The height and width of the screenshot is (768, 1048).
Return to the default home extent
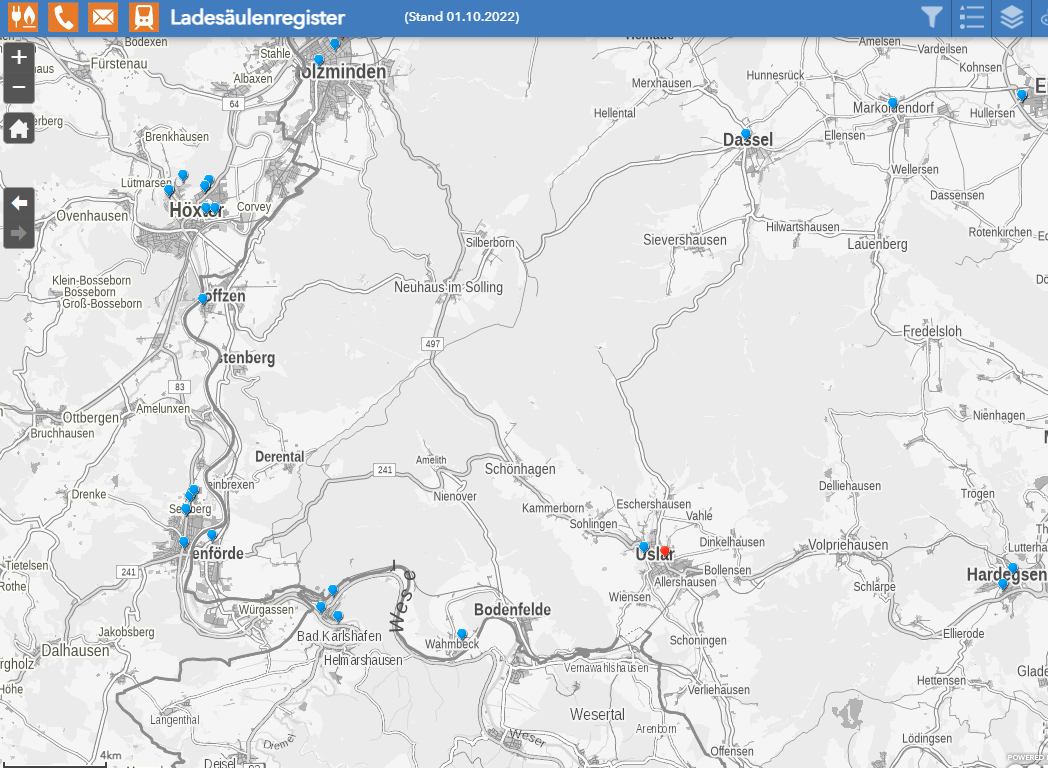click(x=19, y=128)
